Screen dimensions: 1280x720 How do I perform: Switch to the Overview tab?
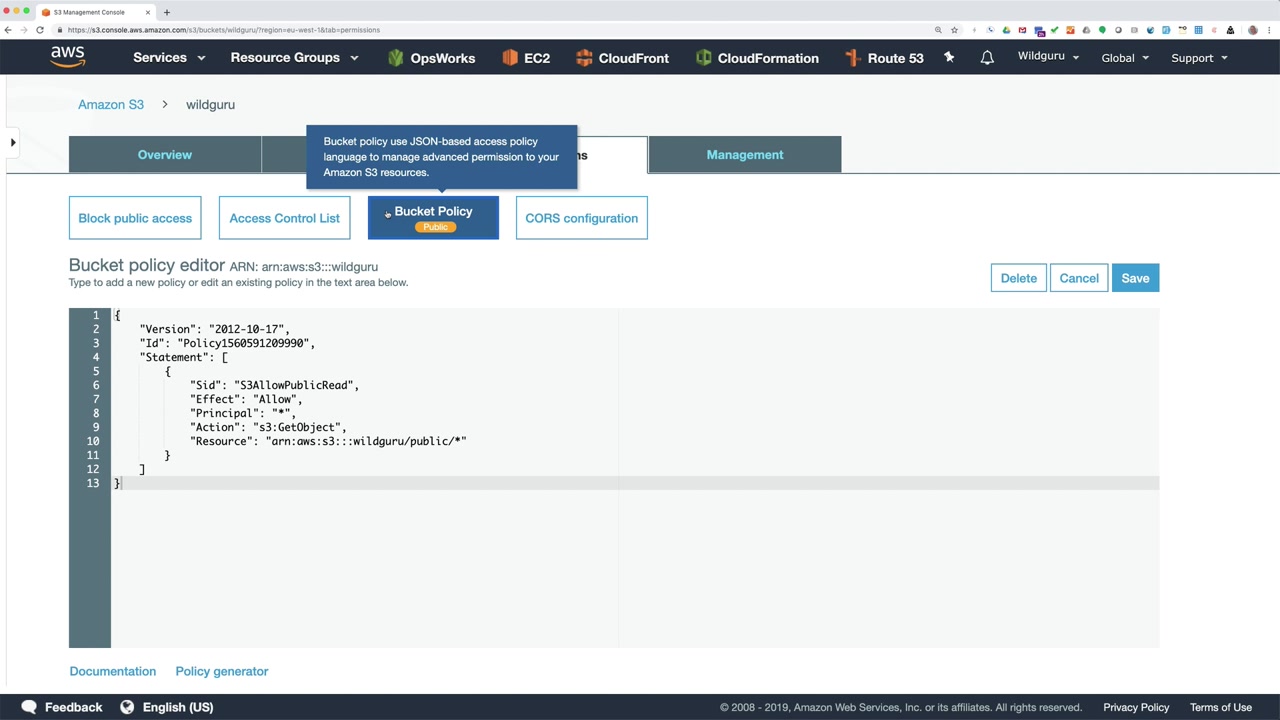coord(165,155)
